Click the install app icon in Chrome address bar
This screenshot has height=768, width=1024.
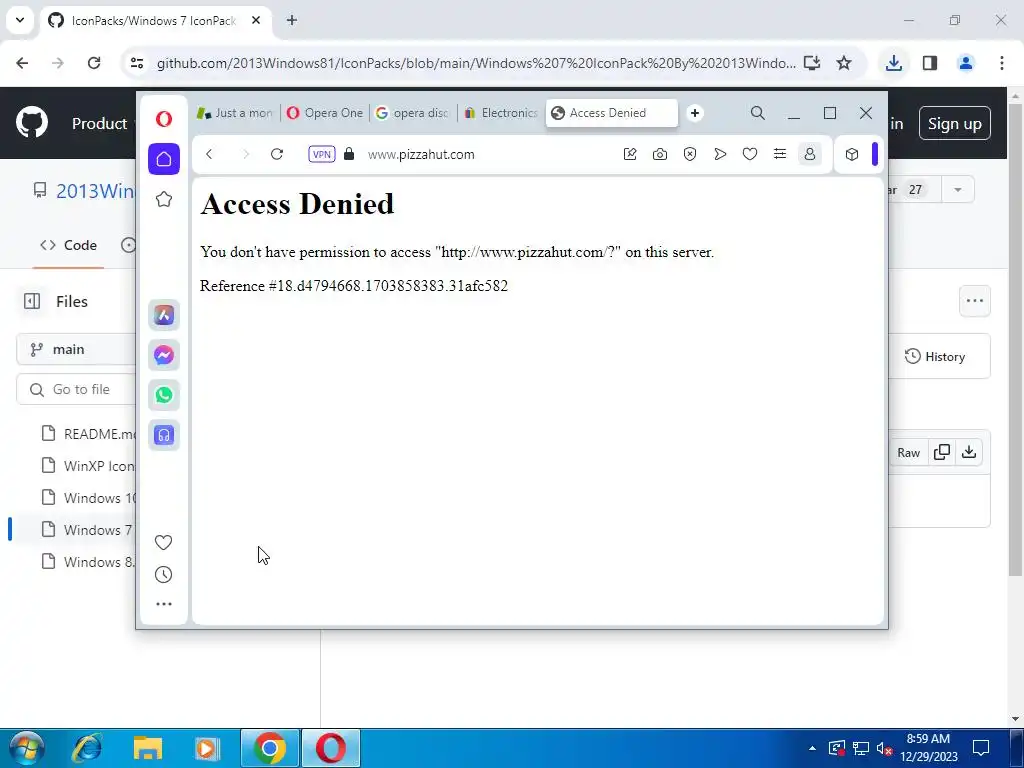point(812,63)
